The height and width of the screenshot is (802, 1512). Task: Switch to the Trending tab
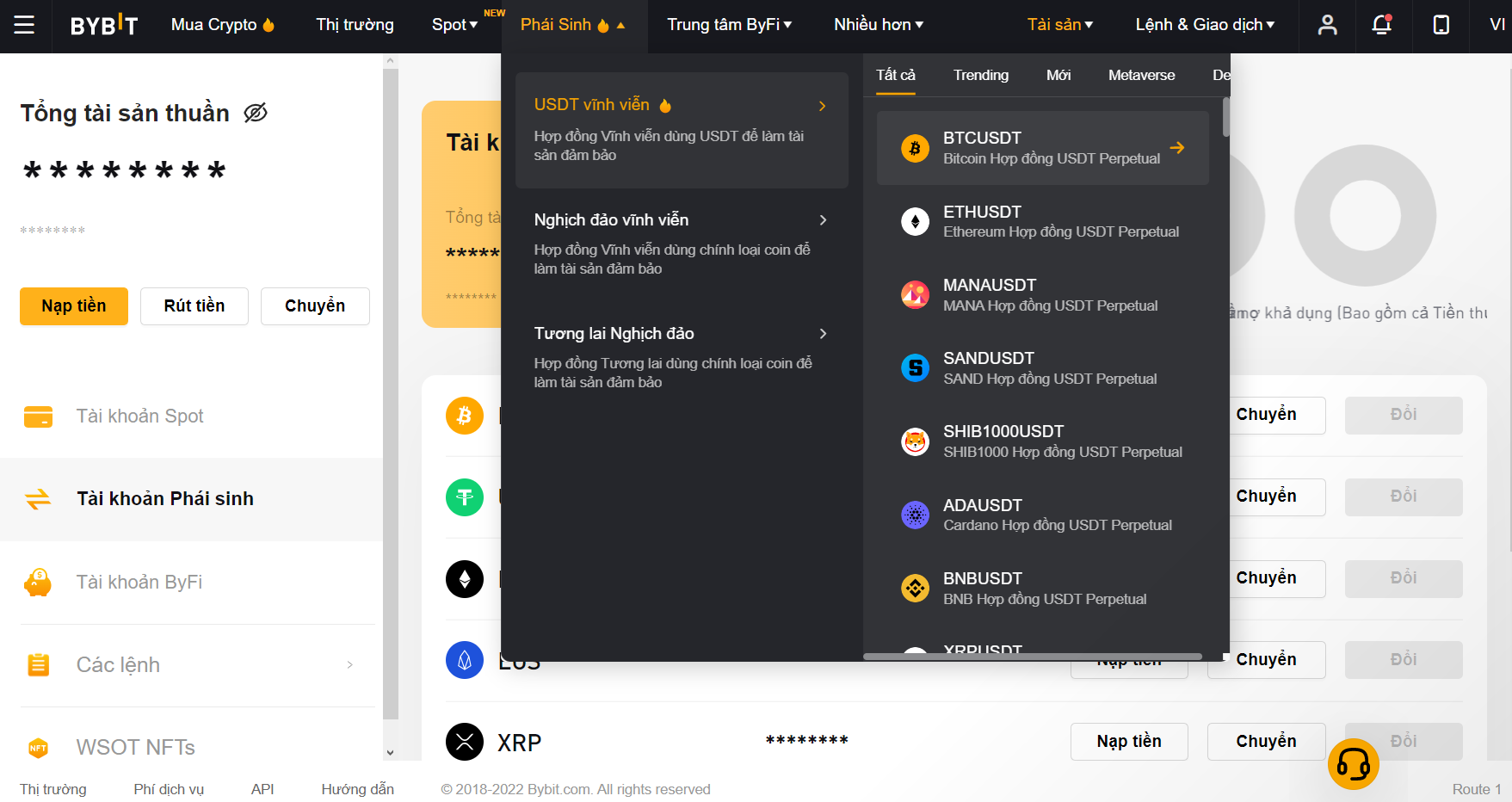pyautogui.click(x=980, y=75)
